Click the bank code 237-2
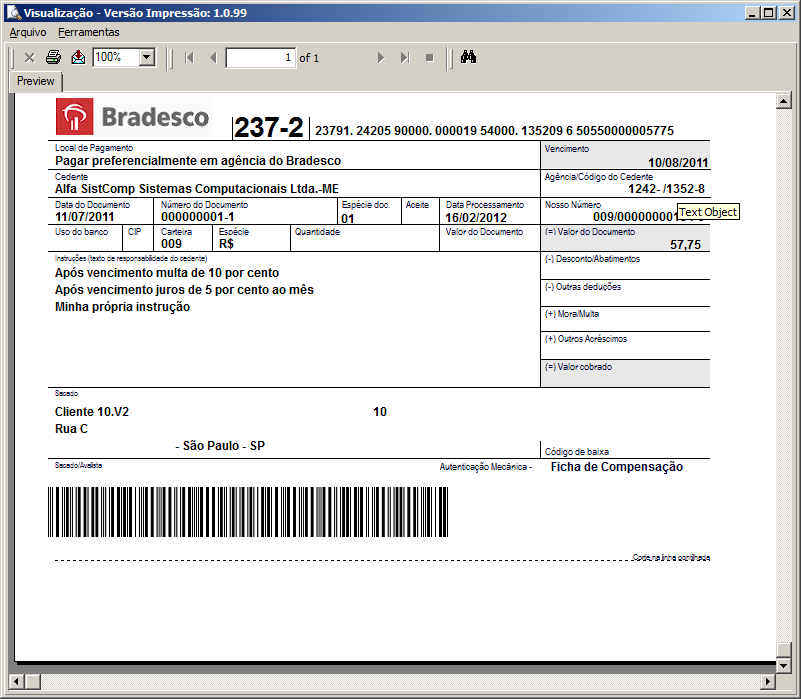Image resolution: width=801 pixels, height=699 pixels. [269, 127]
